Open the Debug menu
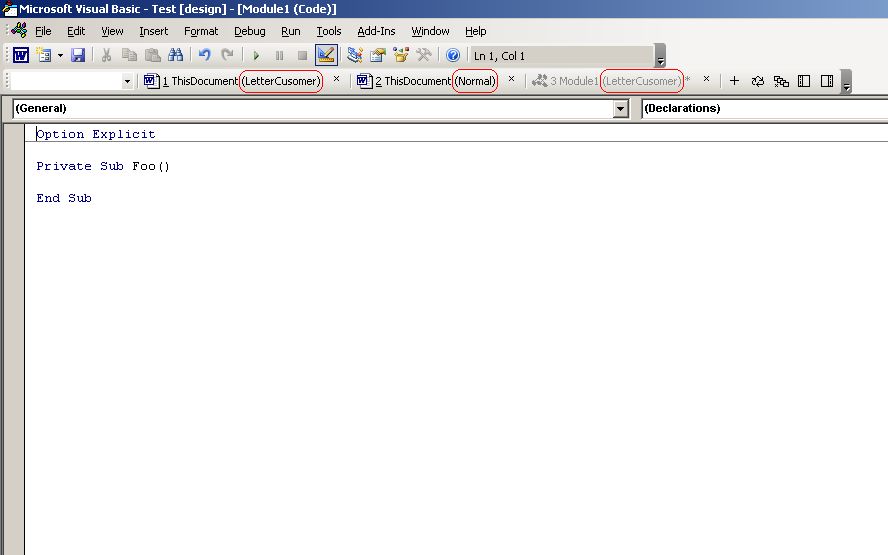 [250, 31]
